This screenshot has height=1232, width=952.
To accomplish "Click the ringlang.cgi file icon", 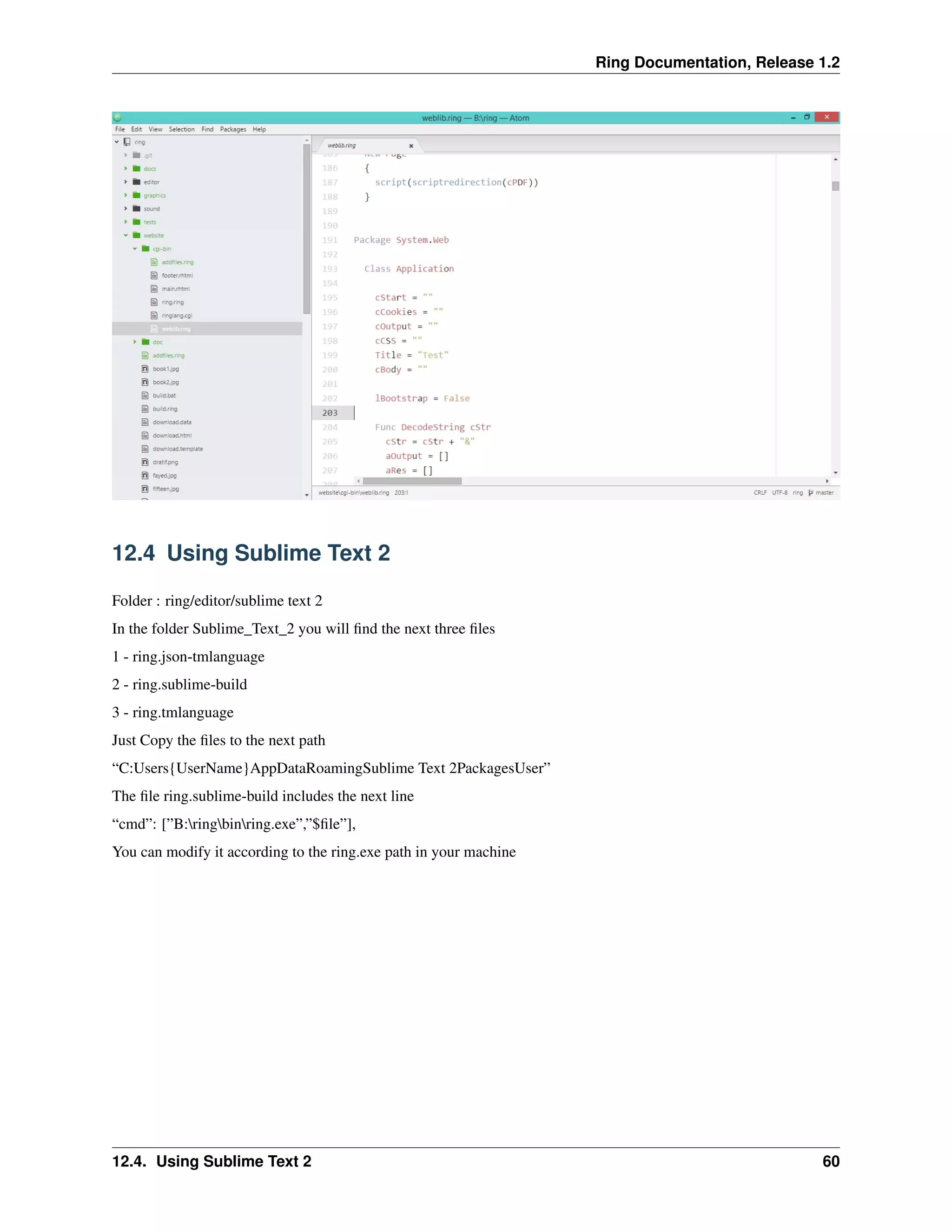I will click(154, 315).
